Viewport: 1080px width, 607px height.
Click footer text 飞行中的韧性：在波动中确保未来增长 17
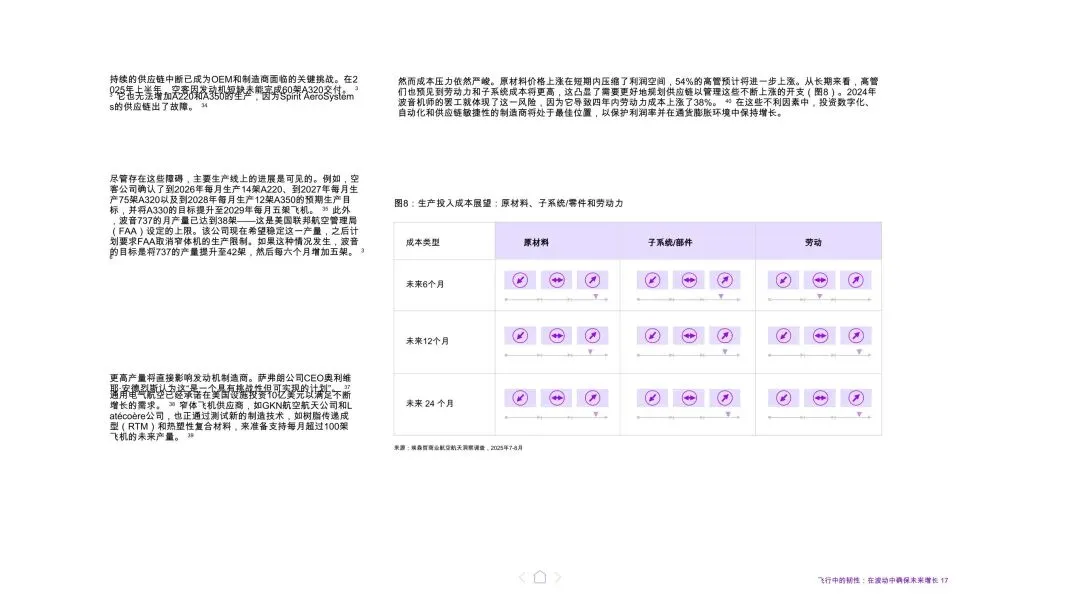(x=883, y=580)
